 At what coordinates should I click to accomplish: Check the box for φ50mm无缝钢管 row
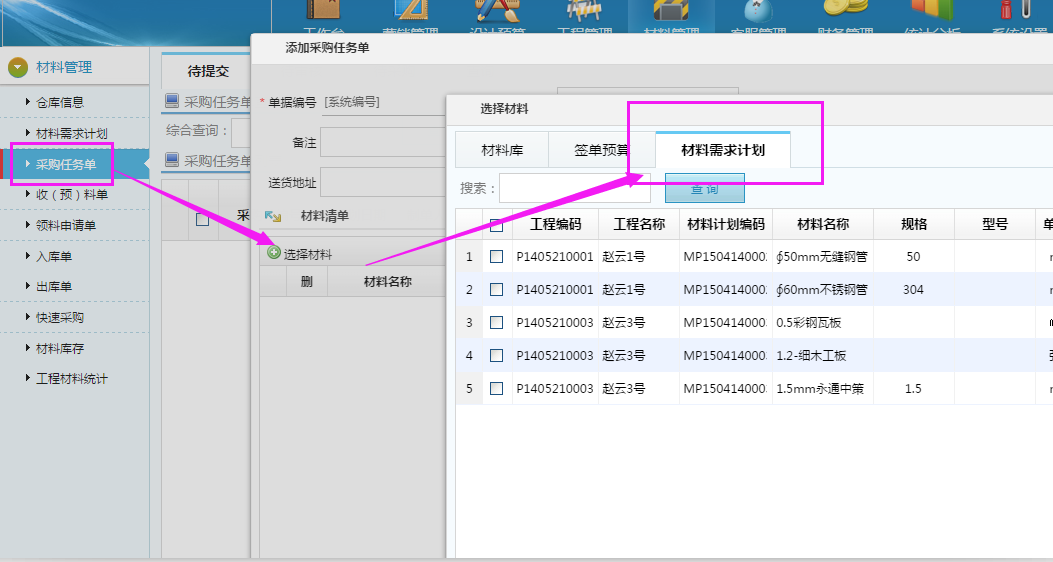[496, 257]
